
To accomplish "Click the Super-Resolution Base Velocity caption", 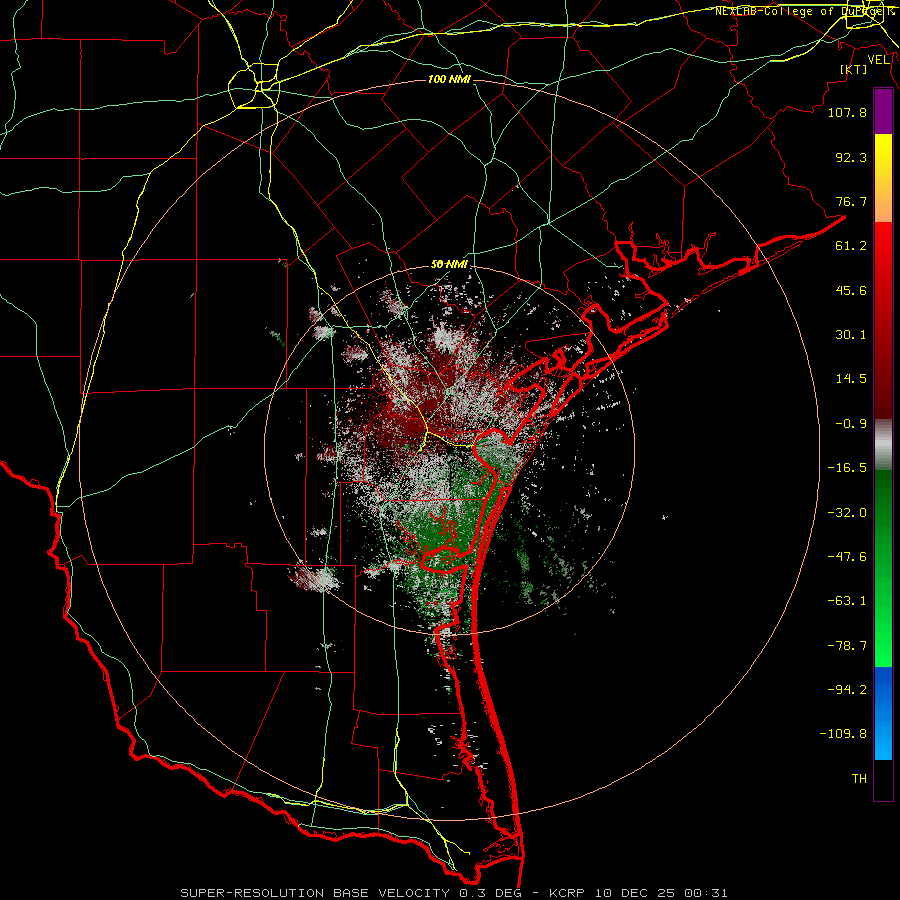I will pyautogui.click(x=454, y=893).
